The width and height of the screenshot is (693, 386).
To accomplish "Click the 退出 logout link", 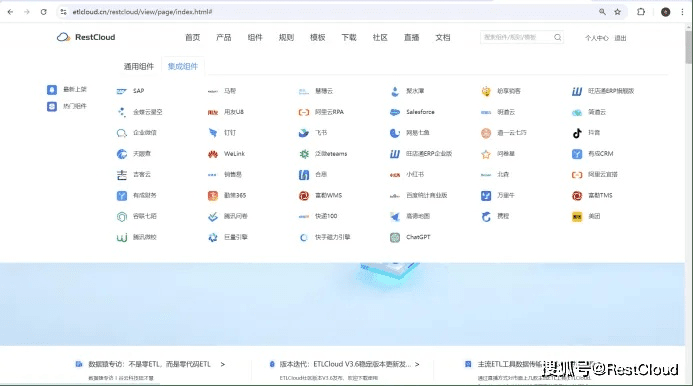I will pos(621,38).
